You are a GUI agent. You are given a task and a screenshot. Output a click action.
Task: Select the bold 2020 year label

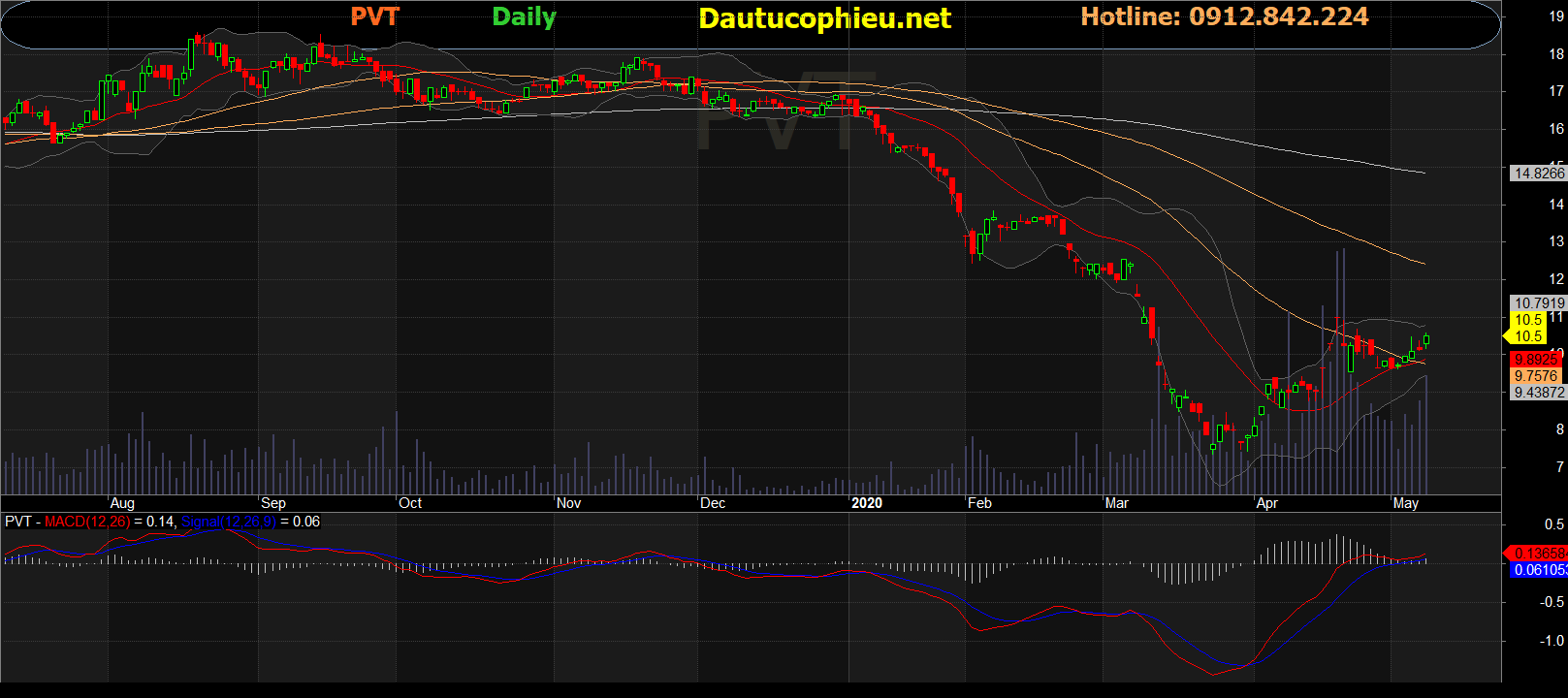pos(867,503)
